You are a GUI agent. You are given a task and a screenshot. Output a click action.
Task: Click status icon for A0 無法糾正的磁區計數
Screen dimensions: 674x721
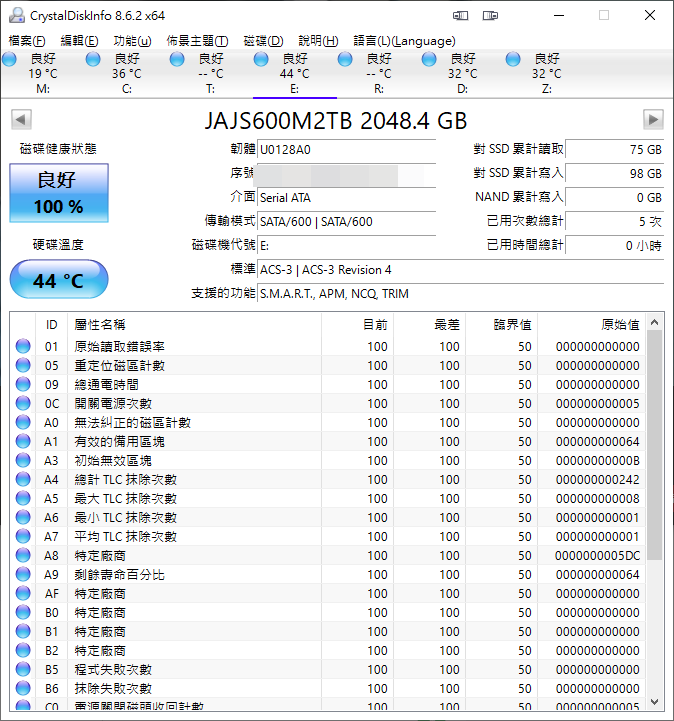[23, 422]
